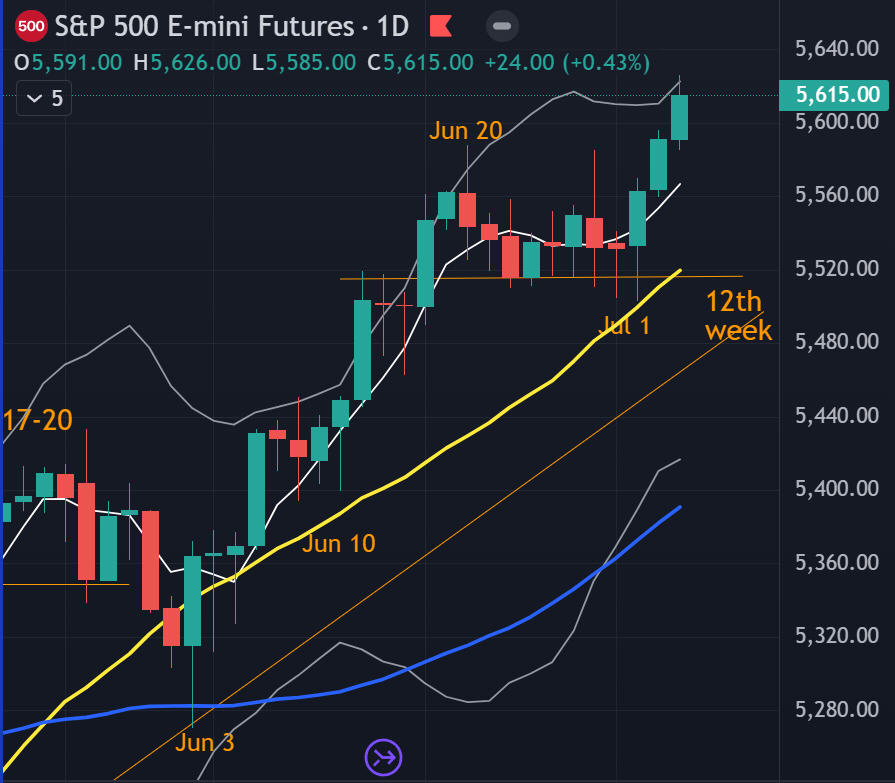
Task: Click the open value O5,591.00
Action: 68,63
